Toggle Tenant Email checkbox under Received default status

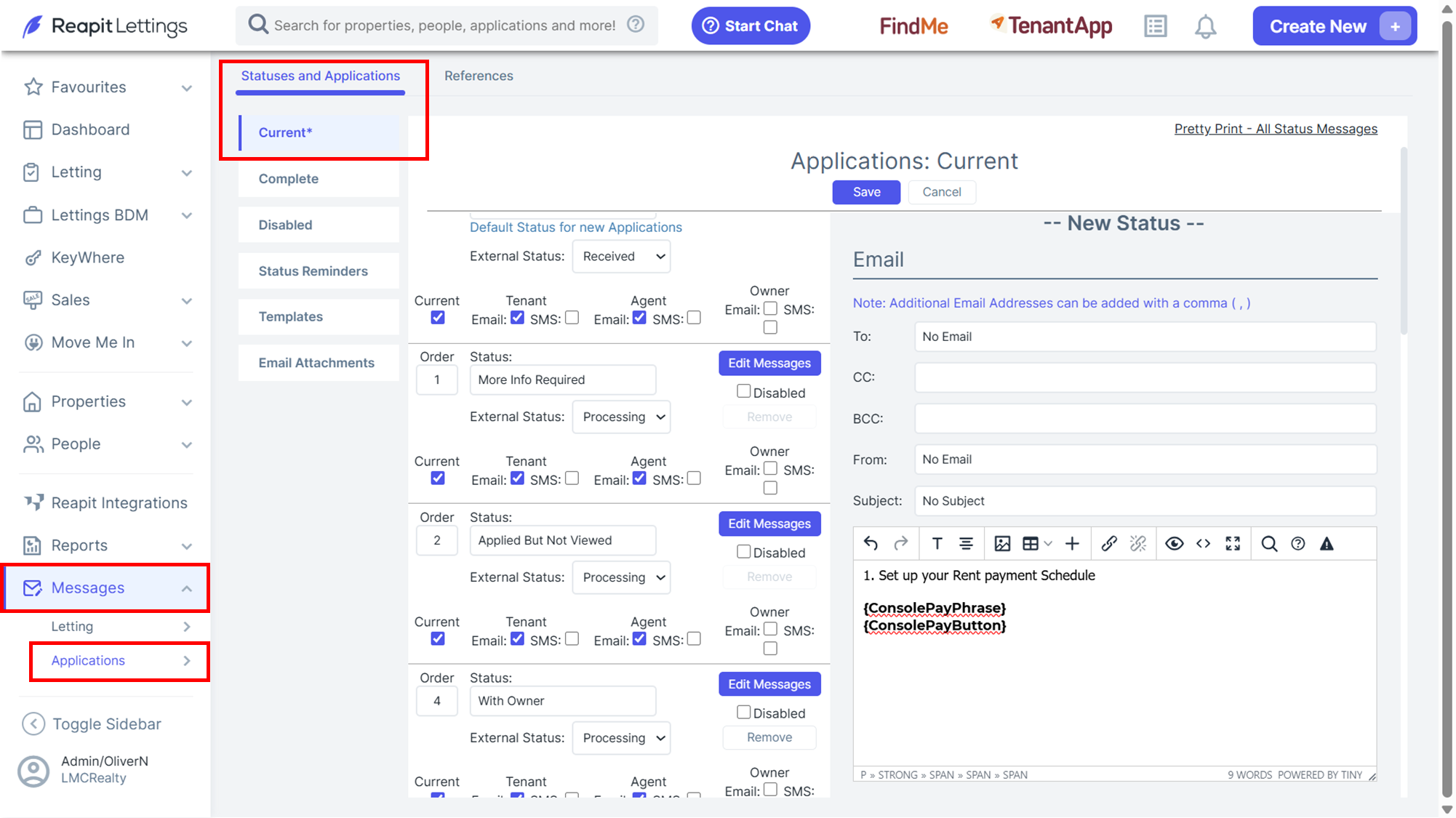(x=517, y=318)
